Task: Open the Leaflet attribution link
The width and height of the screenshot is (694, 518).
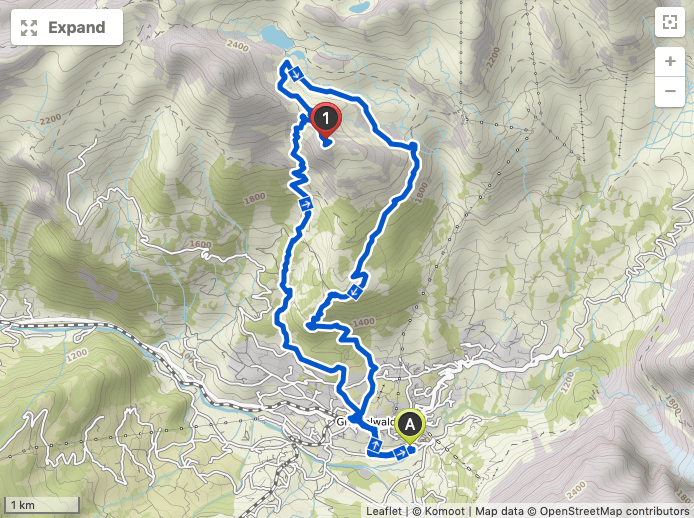Action: click(383, 511)
